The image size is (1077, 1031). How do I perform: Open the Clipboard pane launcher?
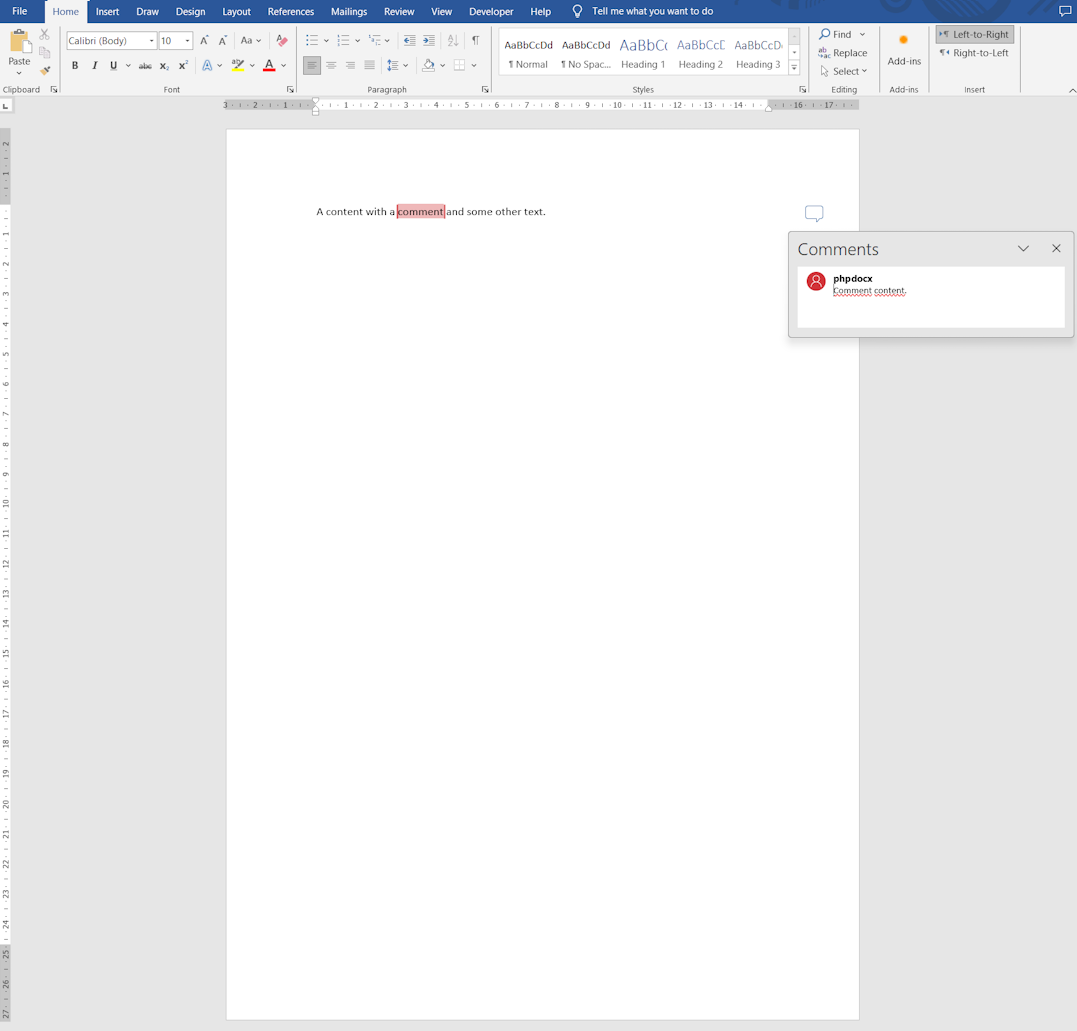click(x=54, y=89)
